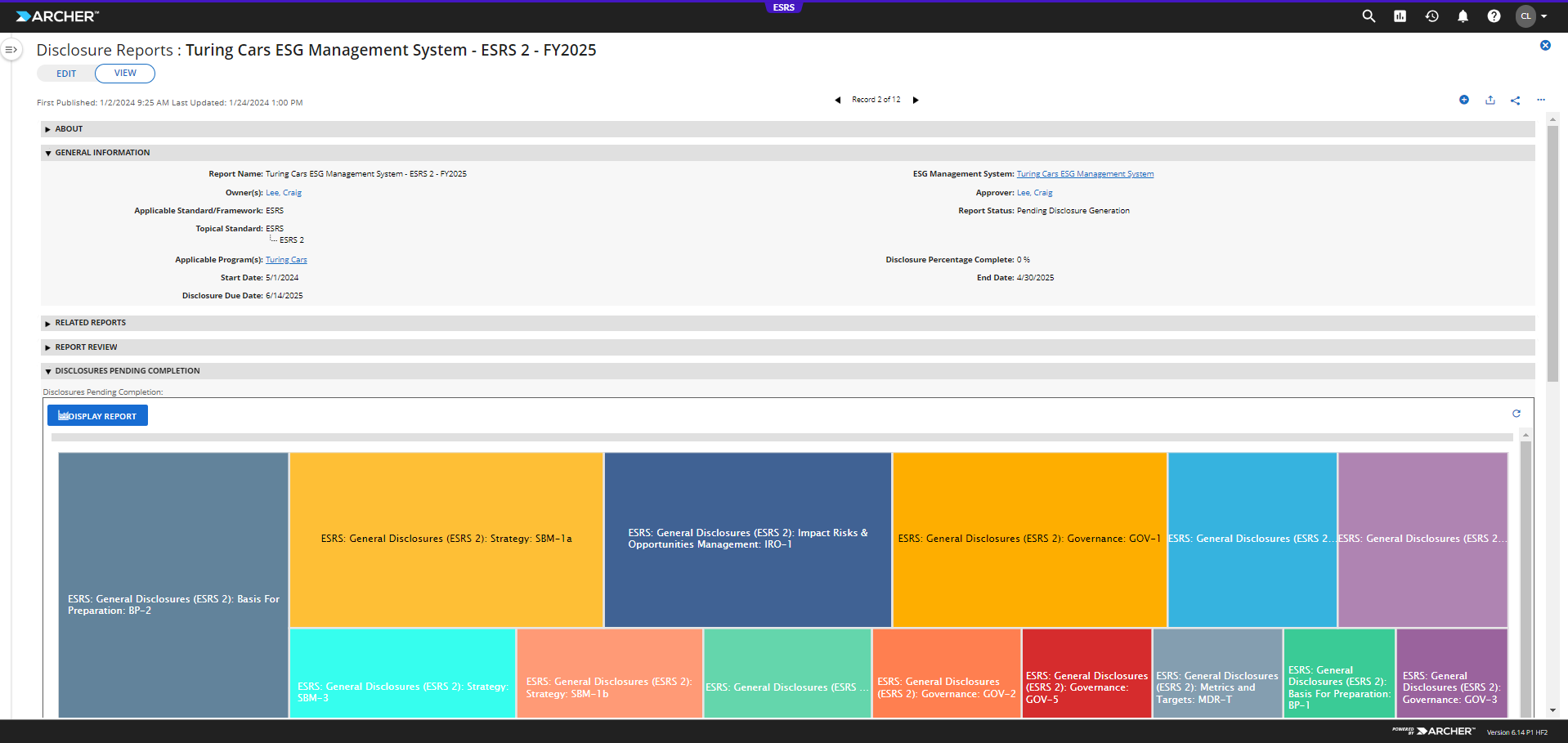
Task: Open the Turing Cars ESG Management System link
Action: click(x=1085, y=174)
